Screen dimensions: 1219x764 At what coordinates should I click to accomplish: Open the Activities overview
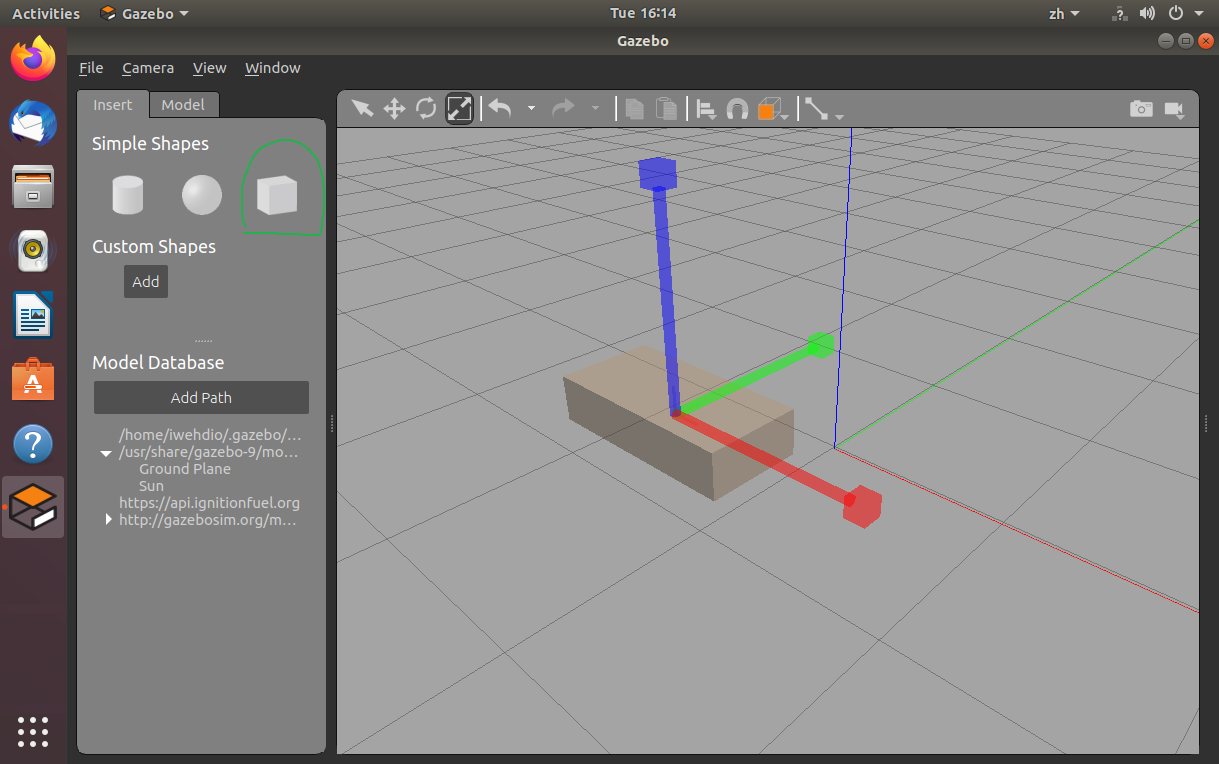(x=46, y=14)
